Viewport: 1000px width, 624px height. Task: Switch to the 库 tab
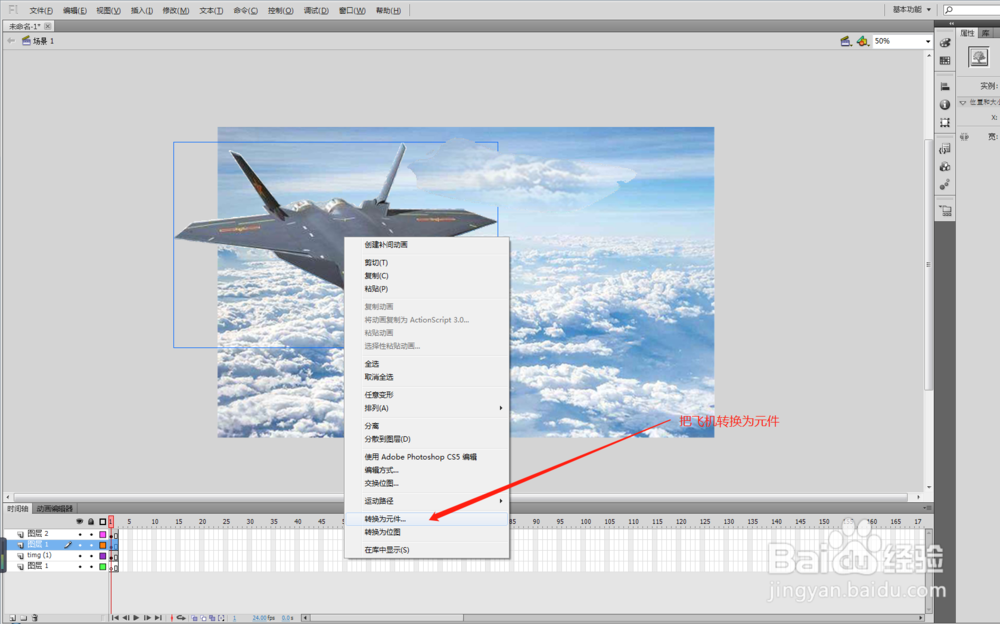coord(986,33)
